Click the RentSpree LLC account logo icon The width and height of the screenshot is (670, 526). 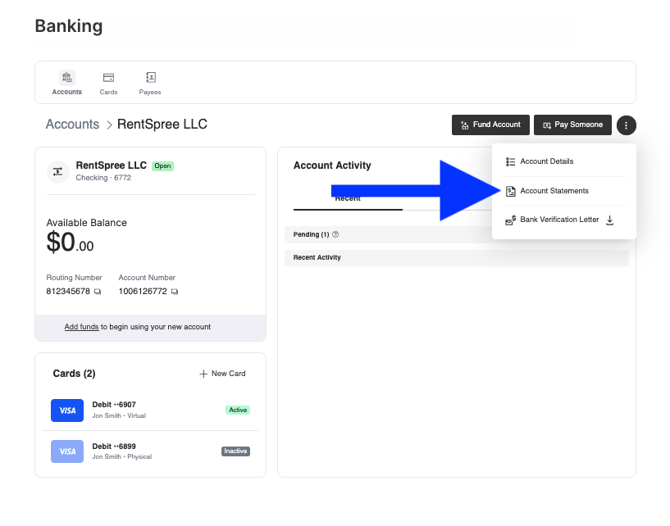pos(58,171)
